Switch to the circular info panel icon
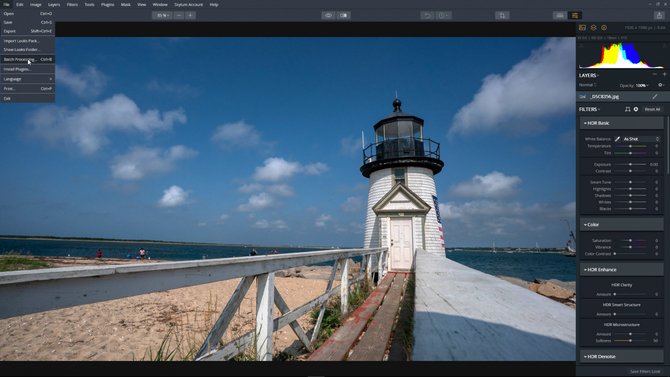 coord(604,27)
